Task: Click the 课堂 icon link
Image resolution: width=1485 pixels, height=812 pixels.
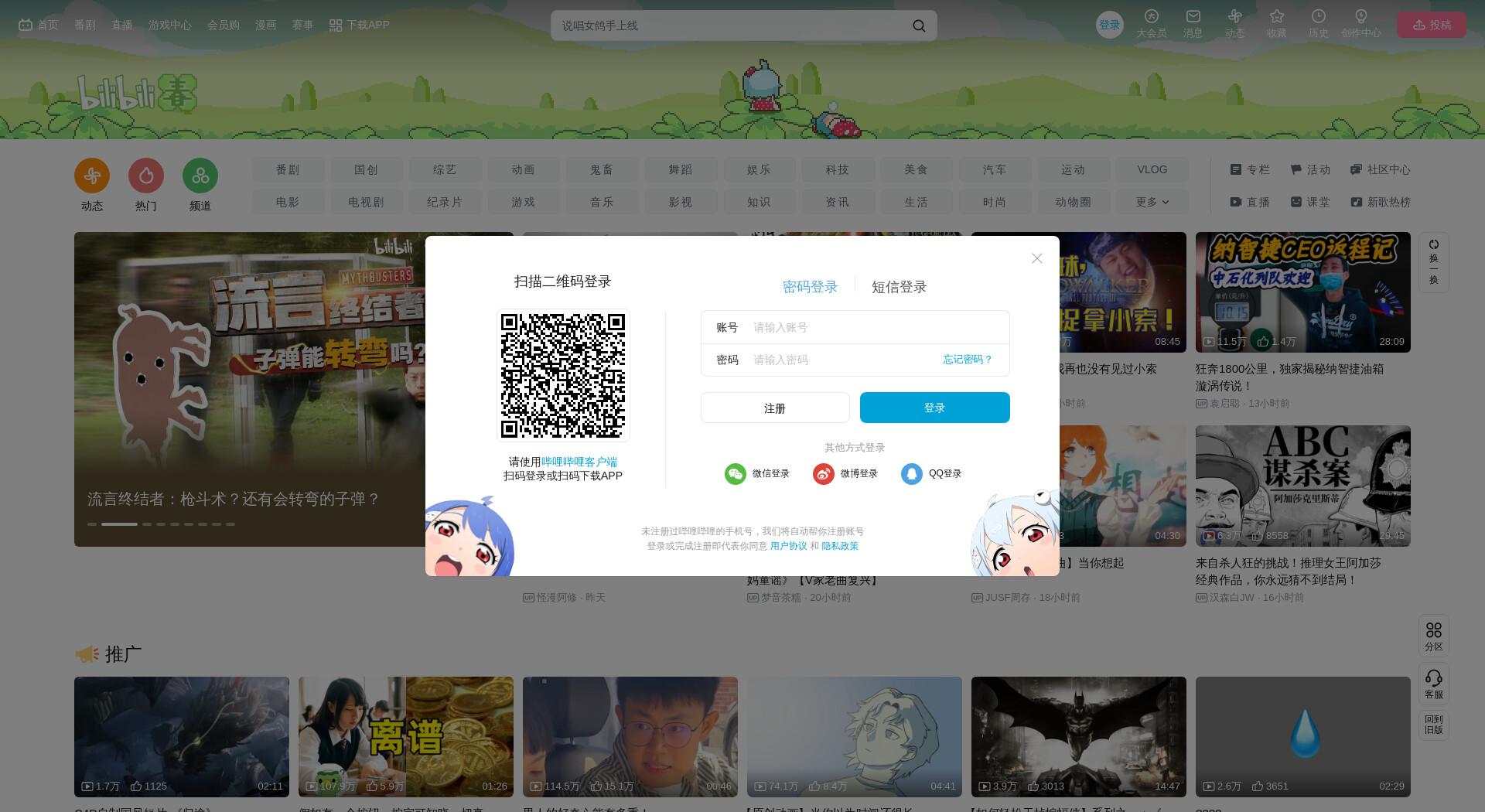Action: tap(1310, 202)
